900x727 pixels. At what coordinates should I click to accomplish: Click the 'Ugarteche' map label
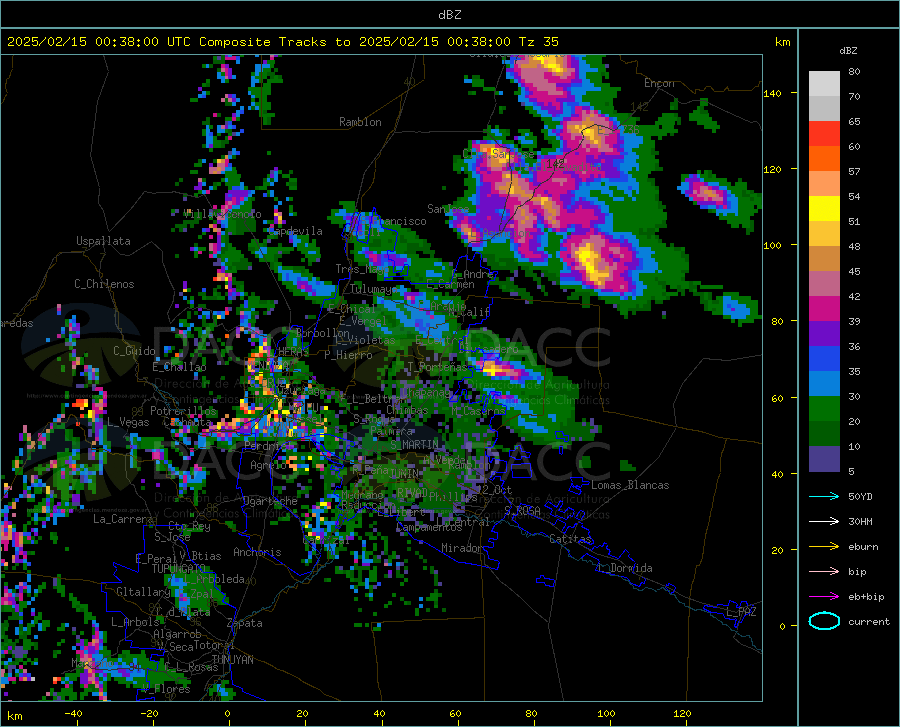point(270,501)
